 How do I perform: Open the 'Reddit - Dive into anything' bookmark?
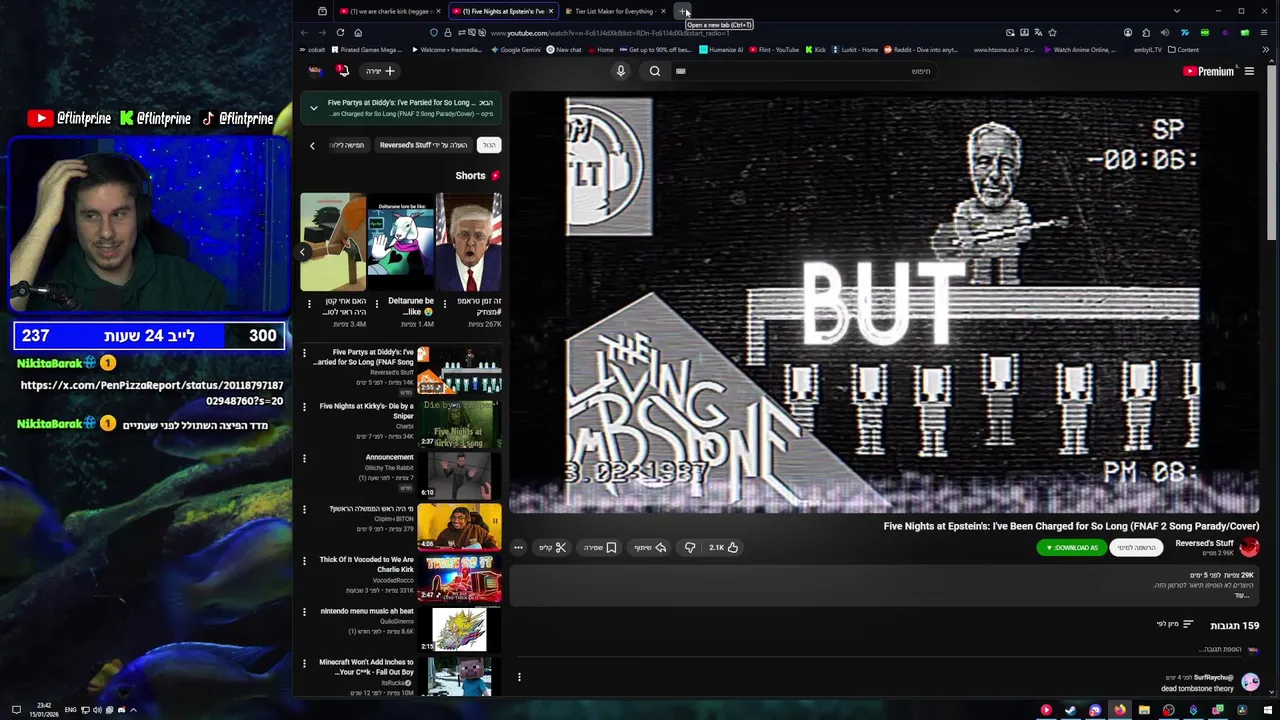(x=921, y=49)
